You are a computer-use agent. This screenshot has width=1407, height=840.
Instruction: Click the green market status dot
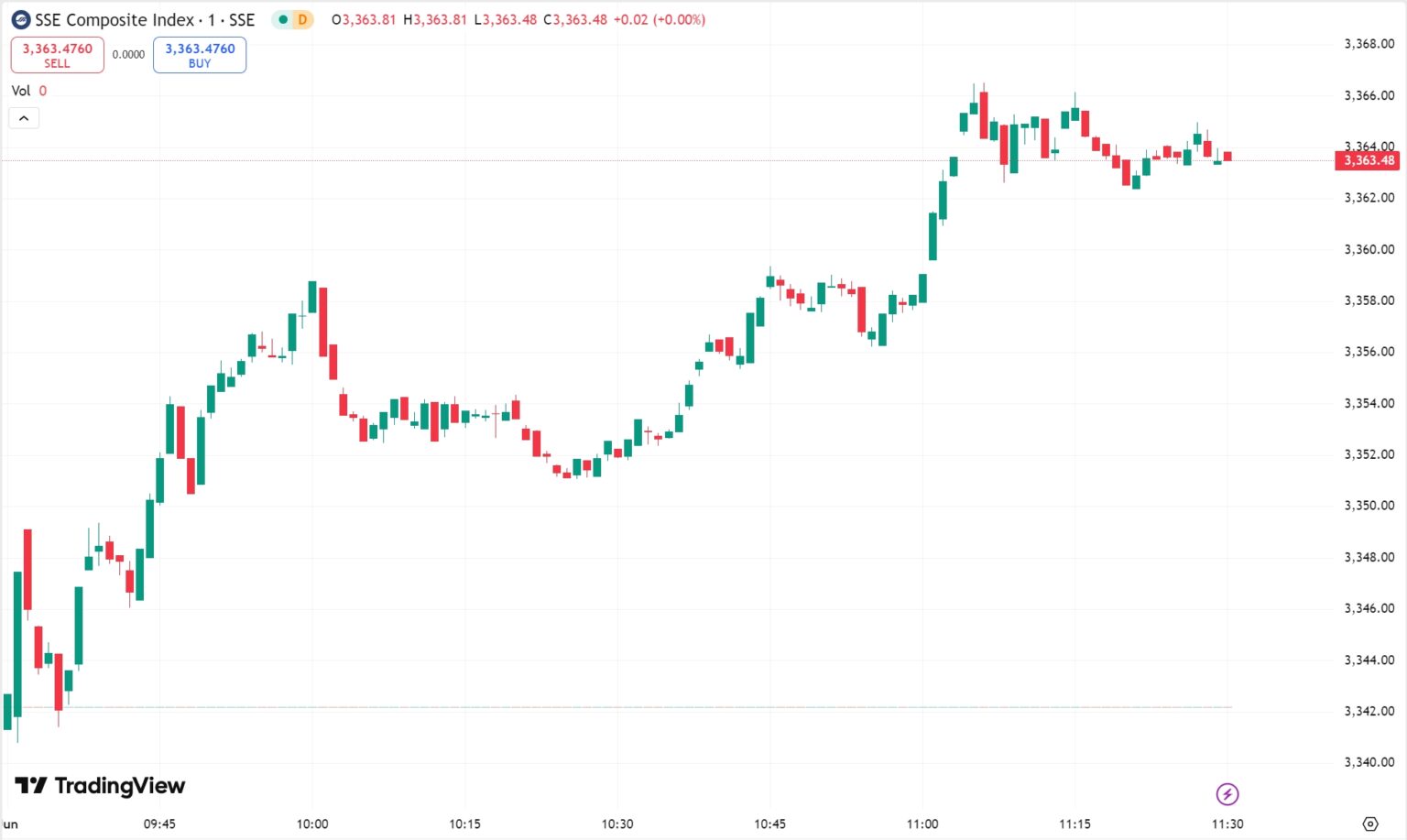coord(283,19)
